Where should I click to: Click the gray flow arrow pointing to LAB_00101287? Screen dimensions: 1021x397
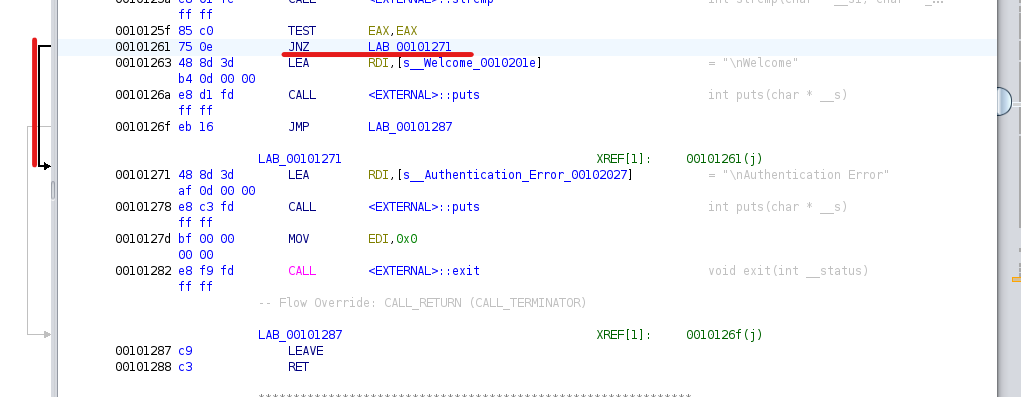click(46, 335)
